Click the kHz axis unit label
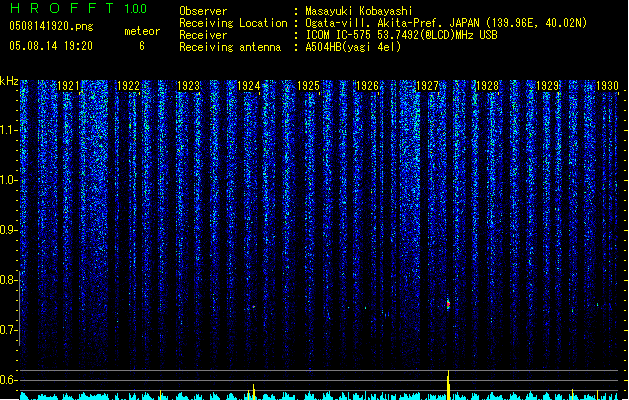629x400 pixels. [x=9, y=81]
